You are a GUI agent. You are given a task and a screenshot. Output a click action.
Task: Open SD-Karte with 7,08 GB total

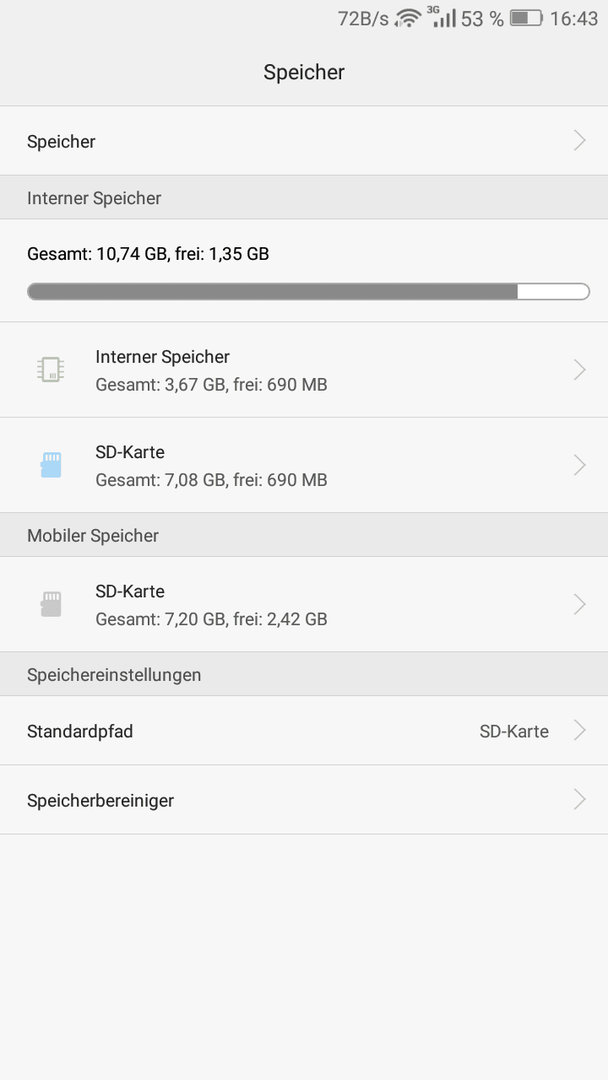coord(304,465)
